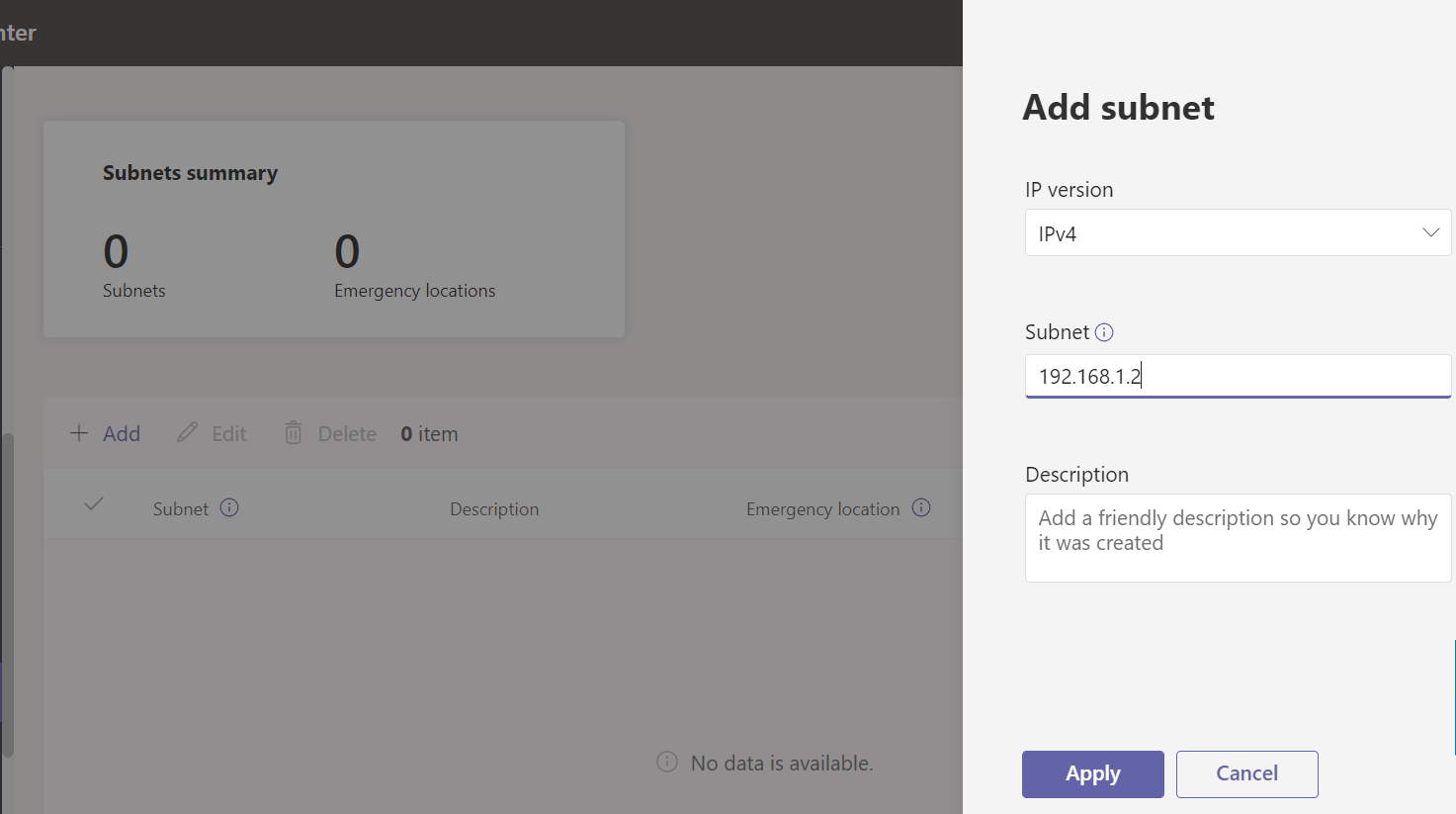Click info icon beside Subnet column header

229,508
